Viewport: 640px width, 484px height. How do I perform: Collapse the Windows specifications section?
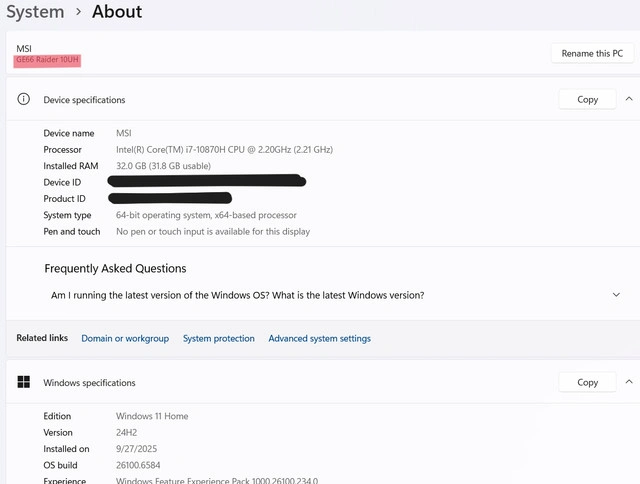click(629, 382)
